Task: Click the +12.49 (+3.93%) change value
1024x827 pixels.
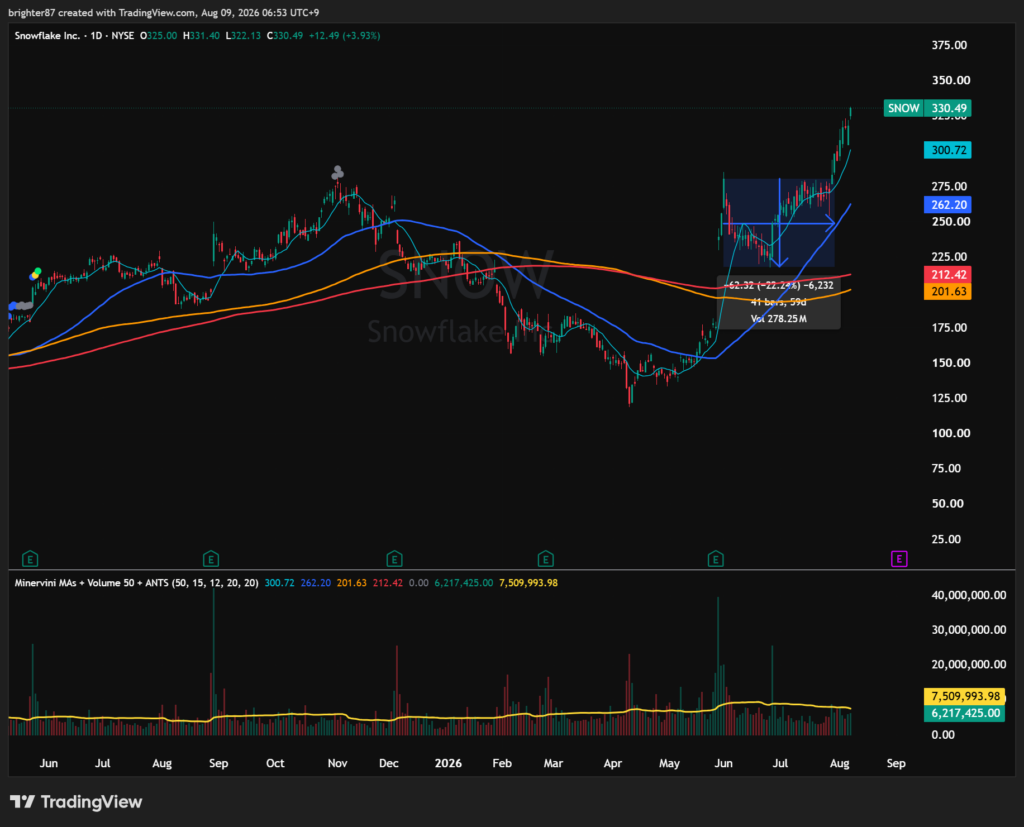Action: (x=344, y=36)
